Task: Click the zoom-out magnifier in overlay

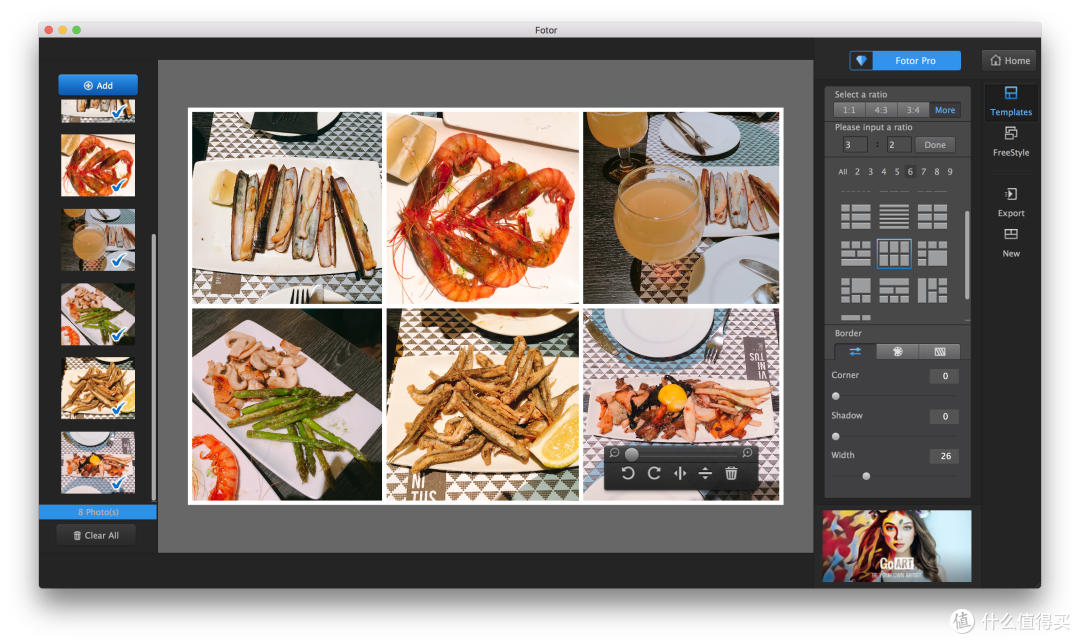Action: pos(614,453)
